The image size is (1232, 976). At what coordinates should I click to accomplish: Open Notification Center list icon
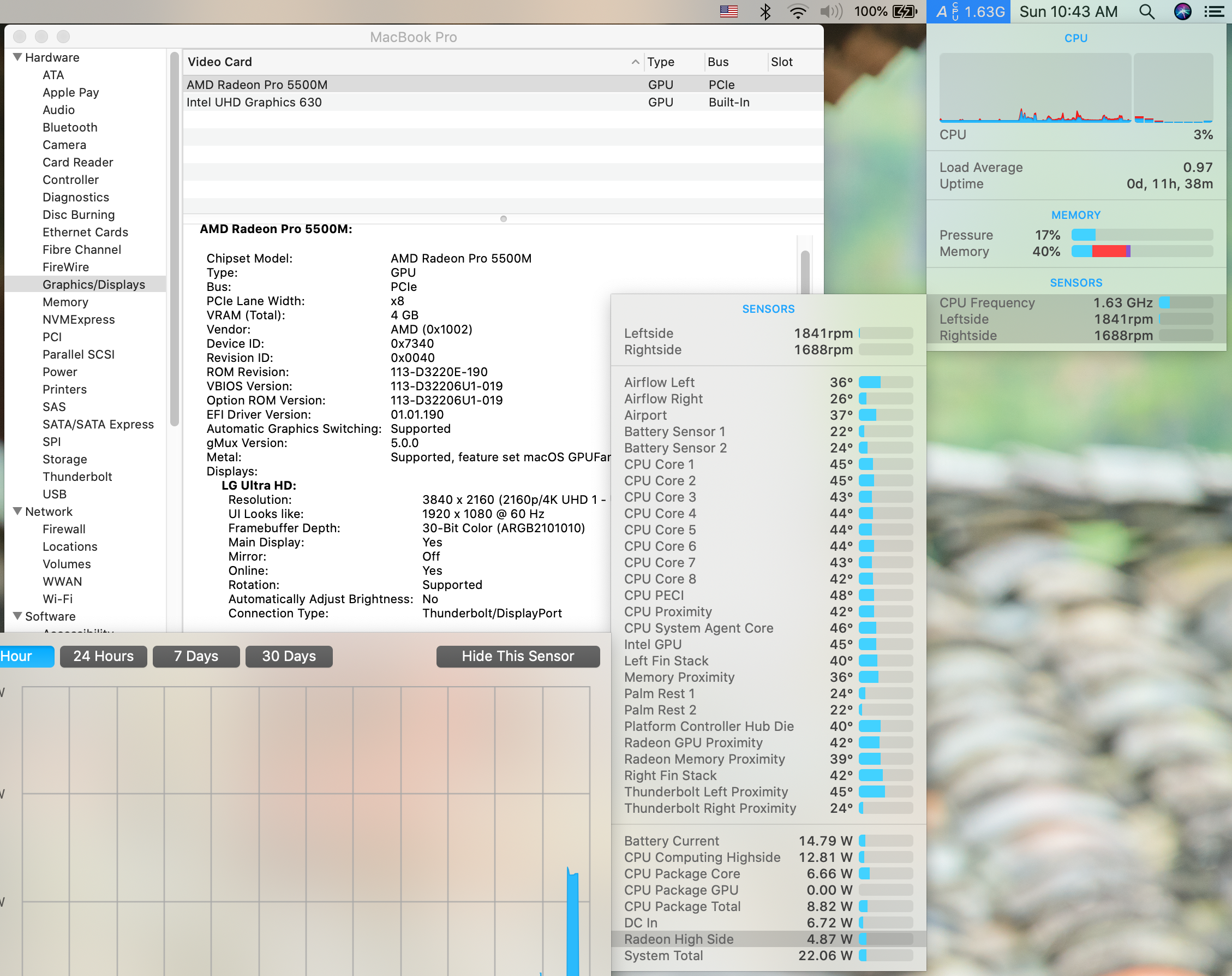(1215, 11)
